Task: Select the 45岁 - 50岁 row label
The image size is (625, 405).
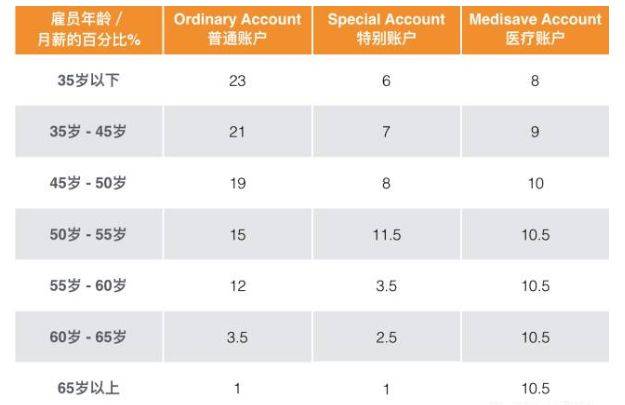Action: coord(88,184)
